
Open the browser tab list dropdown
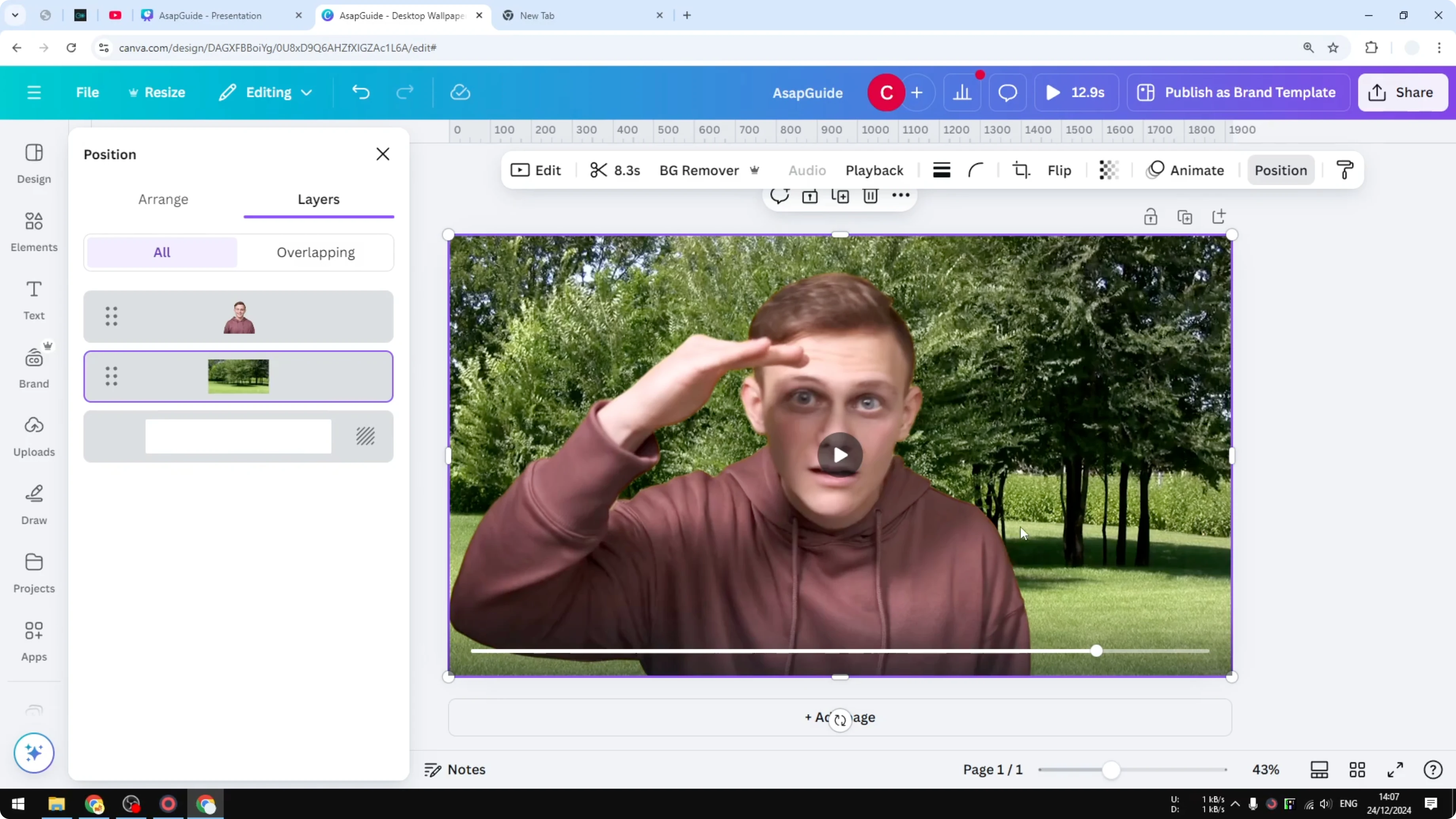(15, 15)
